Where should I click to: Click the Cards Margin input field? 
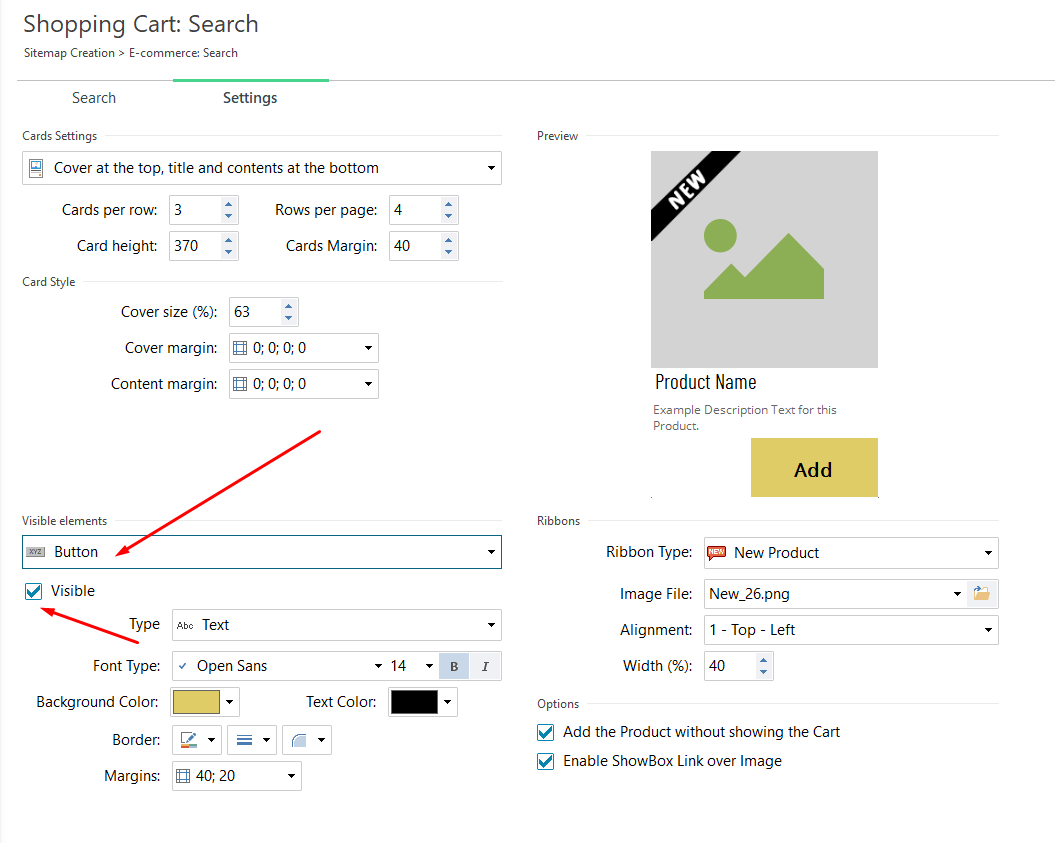(415, 246)
